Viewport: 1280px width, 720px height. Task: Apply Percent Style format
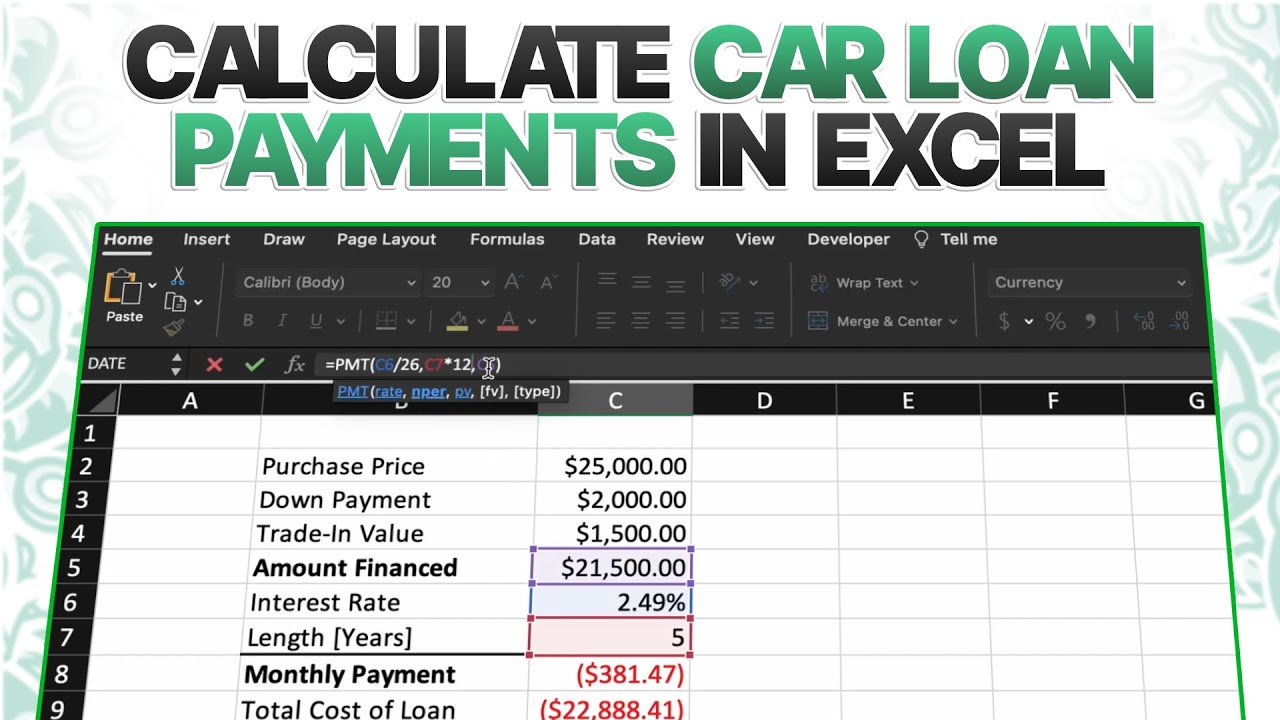(x=1055, y=322)
